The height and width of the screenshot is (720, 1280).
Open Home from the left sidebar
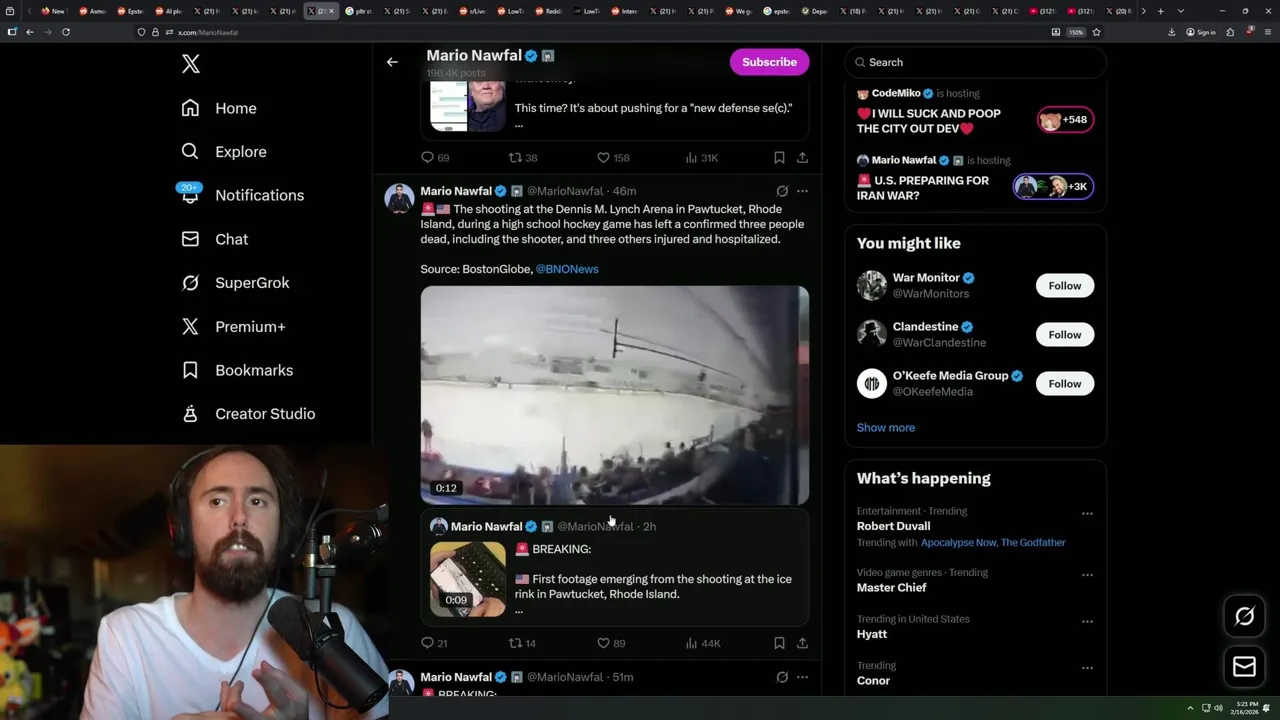tap(219, 108)
